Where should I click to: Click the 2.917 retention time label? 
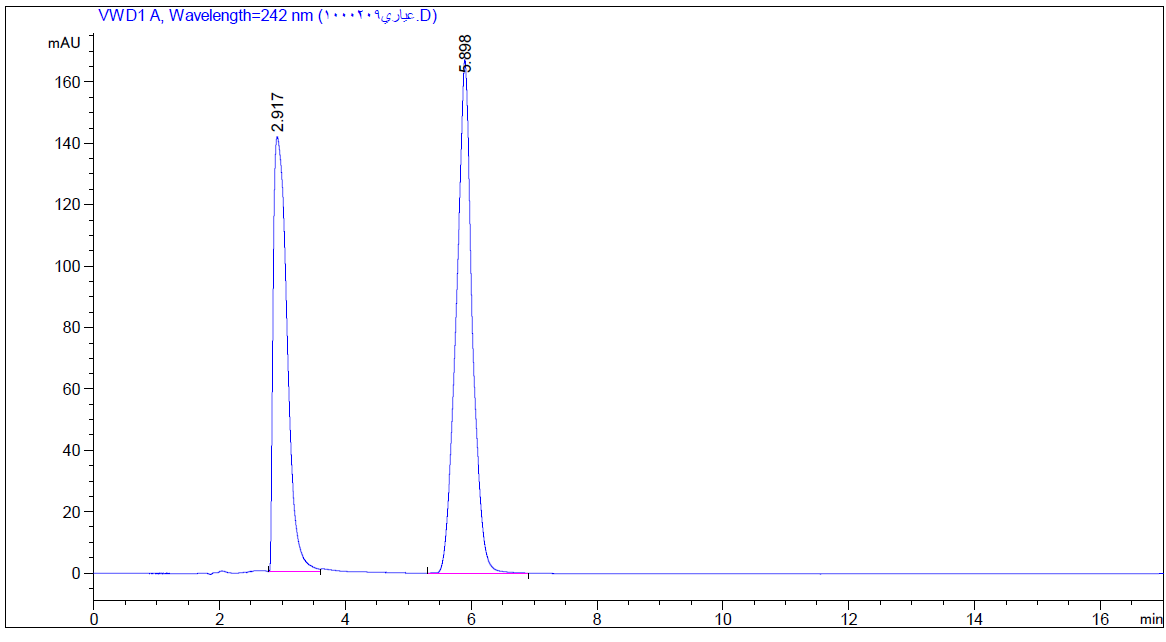coord(279,113)
